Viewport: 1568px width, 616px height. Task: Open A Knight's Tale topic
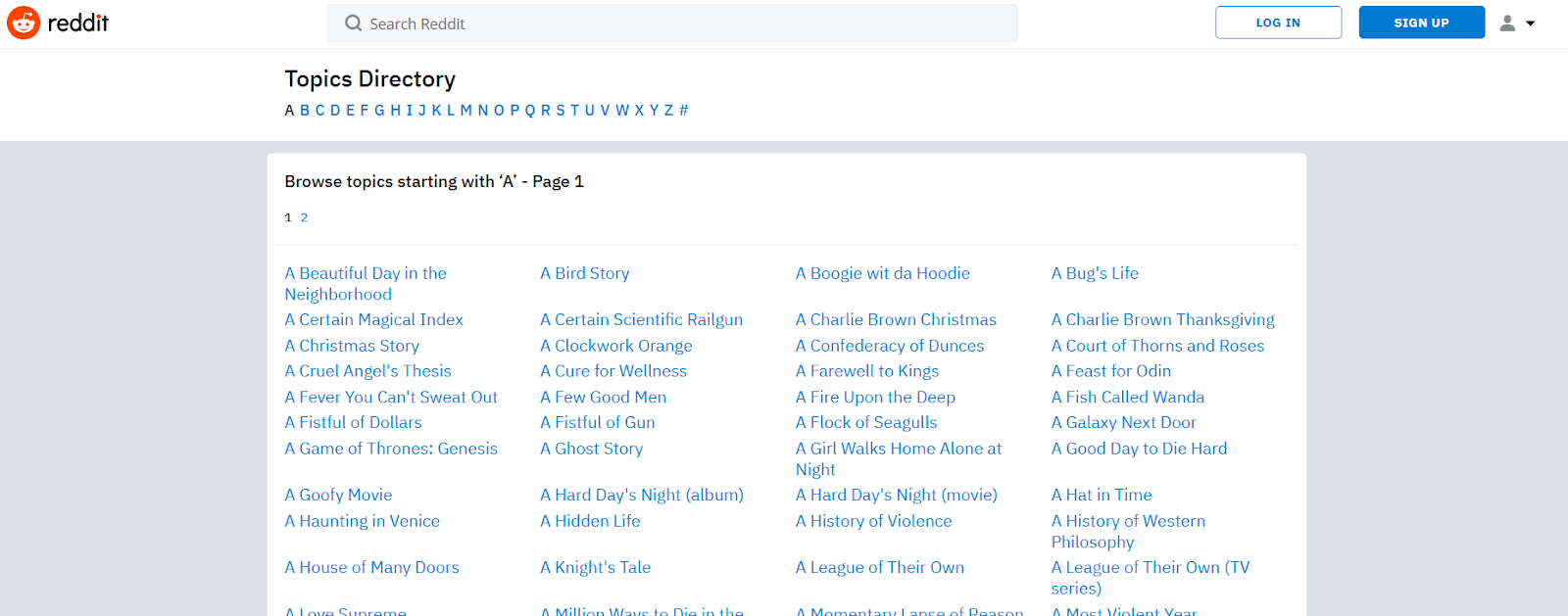pos(595,567)
